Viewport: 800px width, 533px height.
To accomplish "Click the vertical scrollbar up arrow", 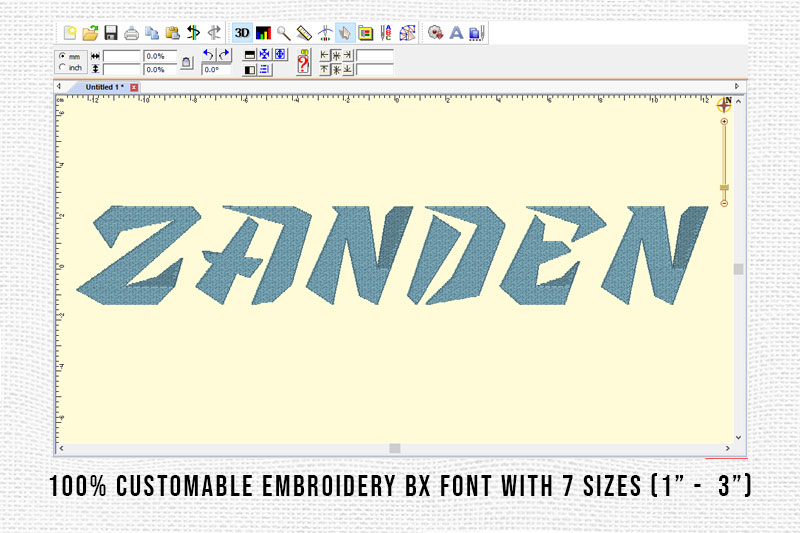I will (738, 101).
